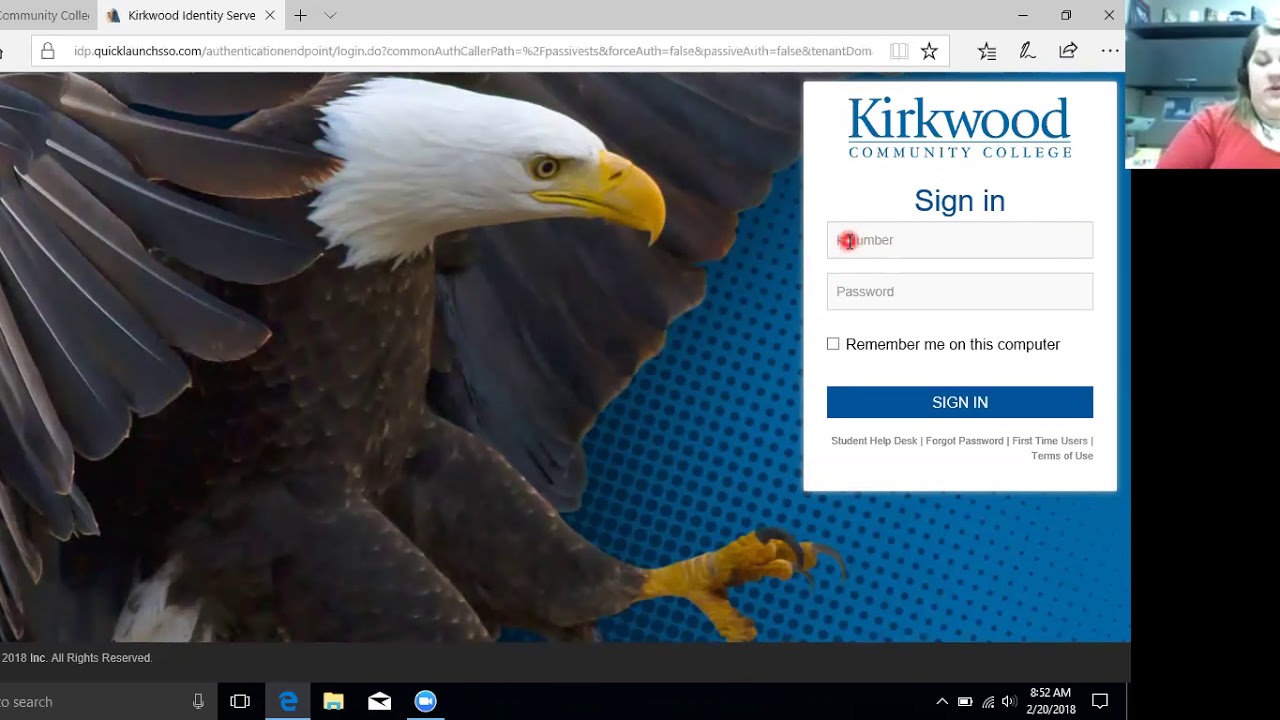Click the browser address bar URL

pos(472,51)
